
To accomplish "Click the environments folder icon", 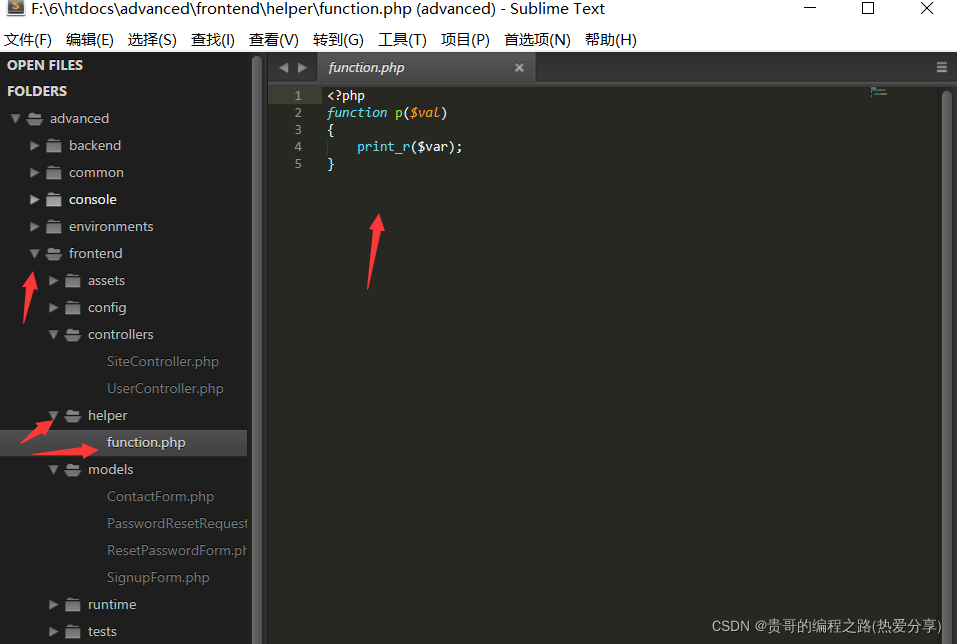I will [54, 226].
